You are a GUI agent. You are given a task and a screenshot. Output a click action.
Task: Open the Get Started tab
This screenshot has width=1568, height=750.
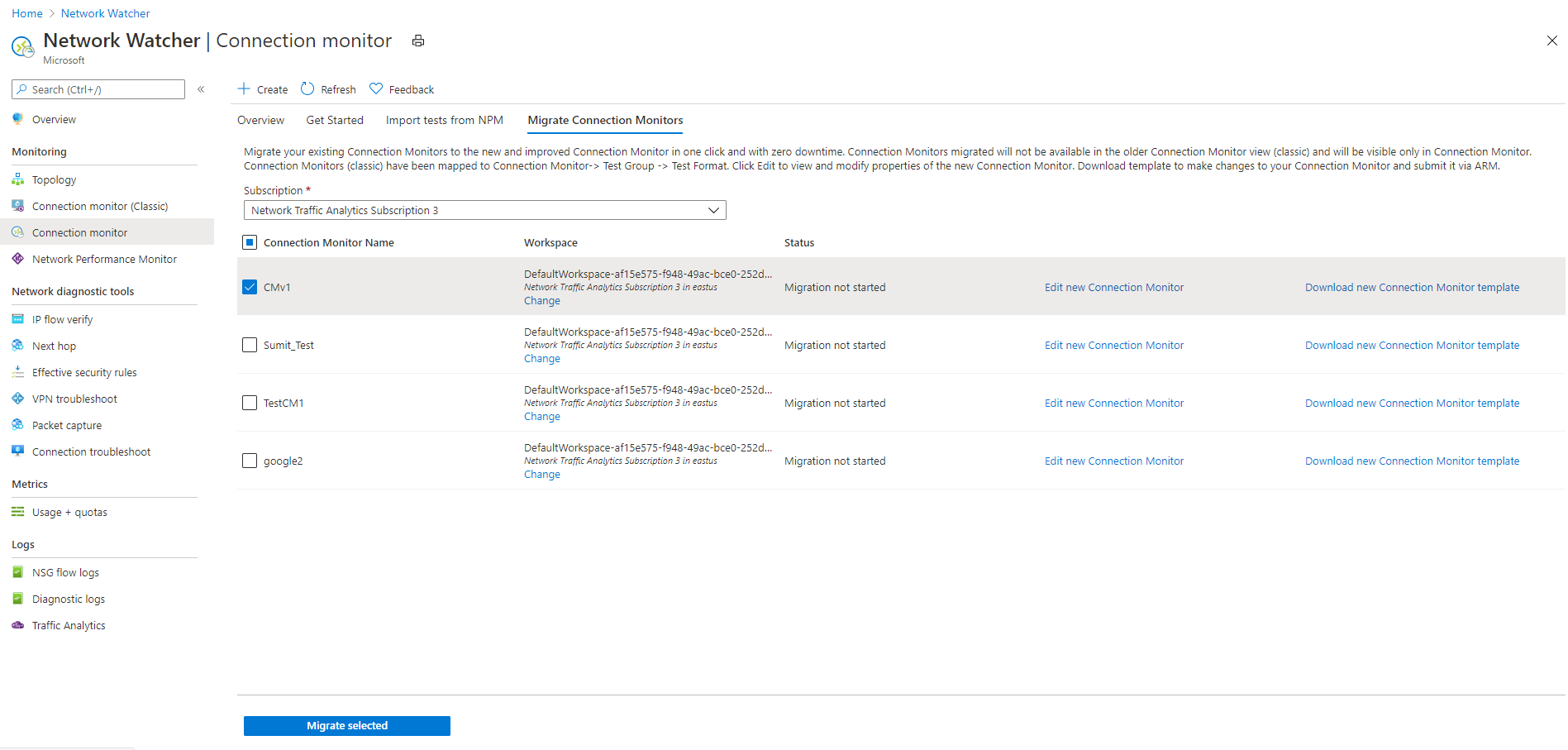coord(335,120)
